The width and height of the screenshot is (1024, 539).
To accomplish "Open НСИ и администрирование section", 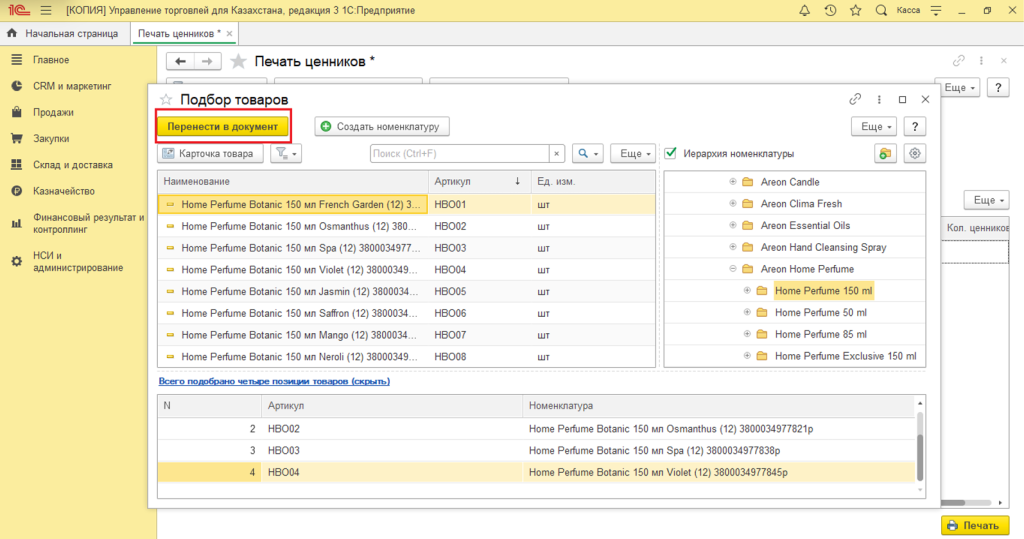I will pos(78,261).
